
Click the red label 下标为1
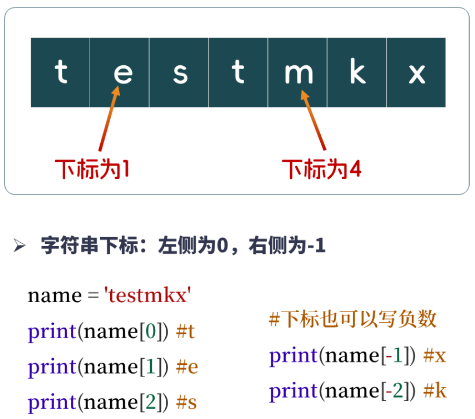92,169
